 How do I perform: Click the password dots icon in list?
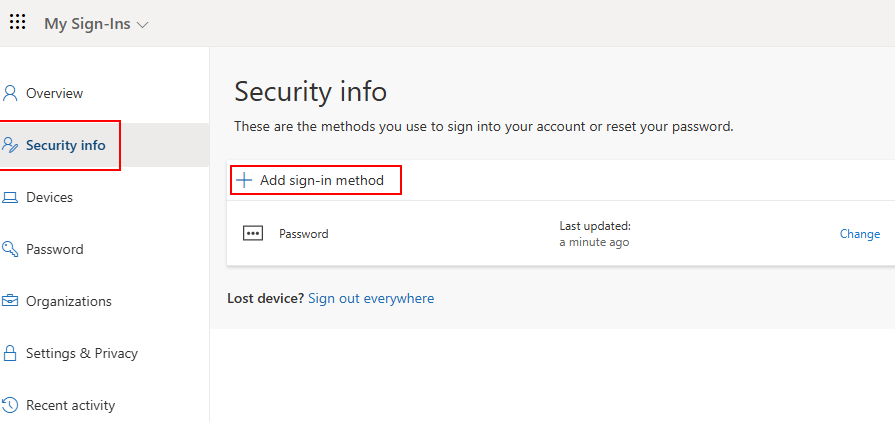pyautogui.click(x=253, y=234)
